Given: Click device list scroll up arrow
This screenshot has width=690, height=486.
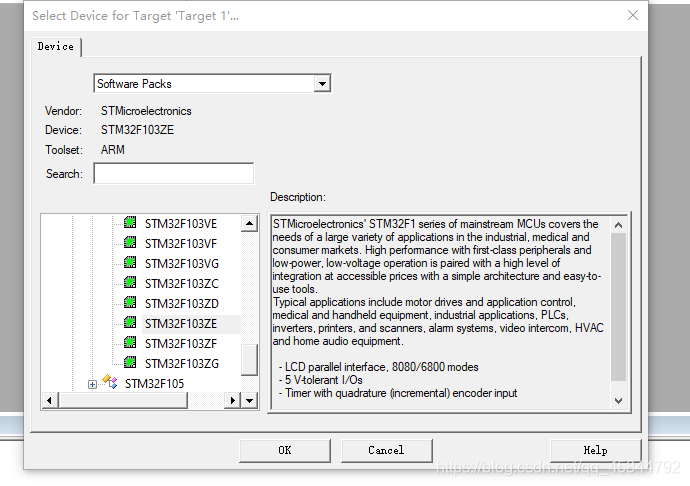Looking at the screenshot, I should click(250, 223).
